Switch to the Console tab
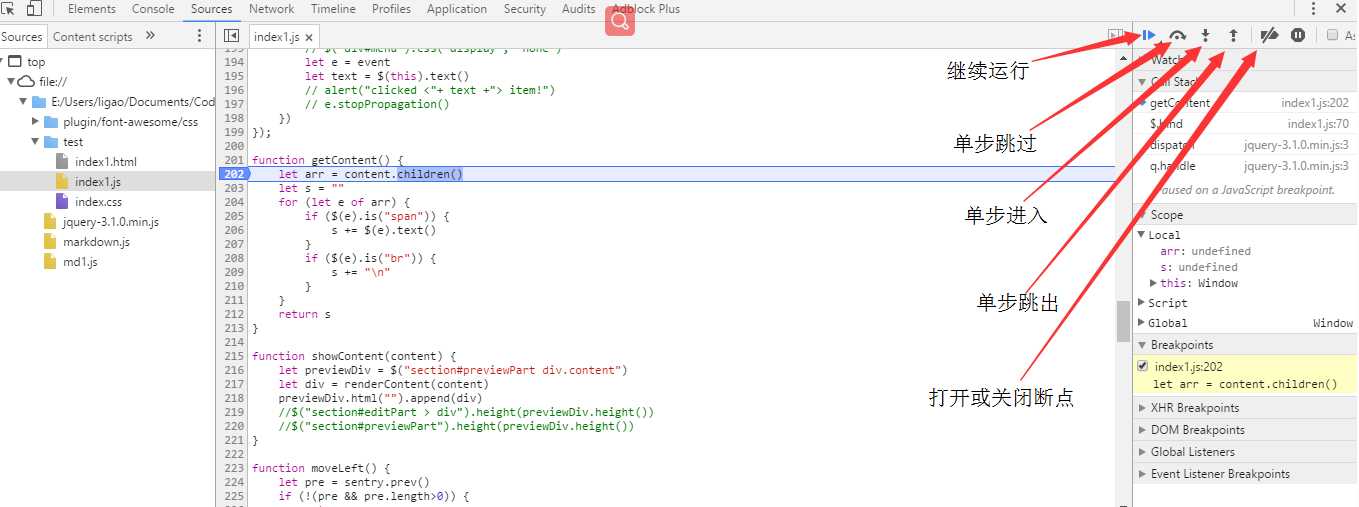Screen dimensions: 1359x507 [x=153, y=9]
